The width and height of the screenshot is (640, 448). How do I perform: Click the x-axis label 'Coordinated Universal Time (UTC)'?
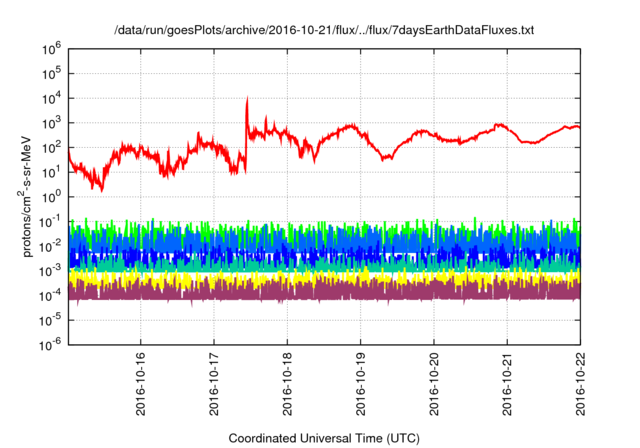324,438
